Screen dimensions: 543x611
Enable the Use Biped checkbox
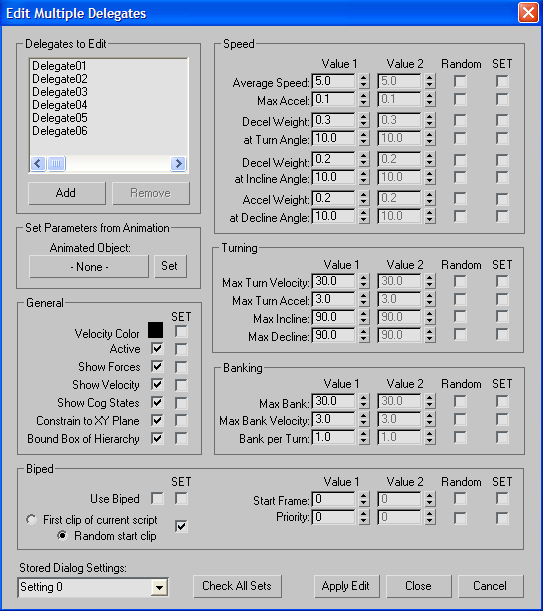(157, 498)
